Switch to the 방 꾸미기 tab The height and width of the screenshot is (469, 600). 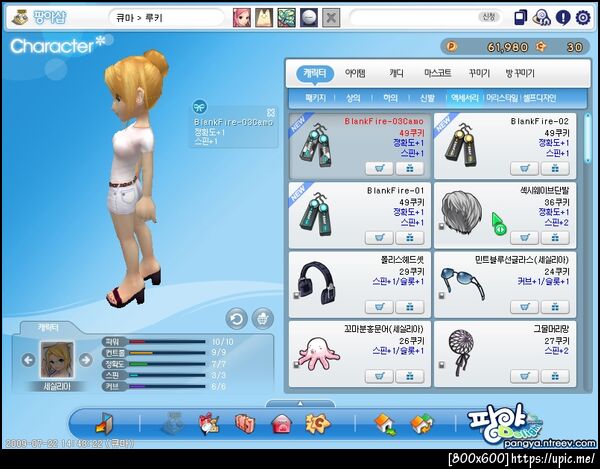[520, 73]
